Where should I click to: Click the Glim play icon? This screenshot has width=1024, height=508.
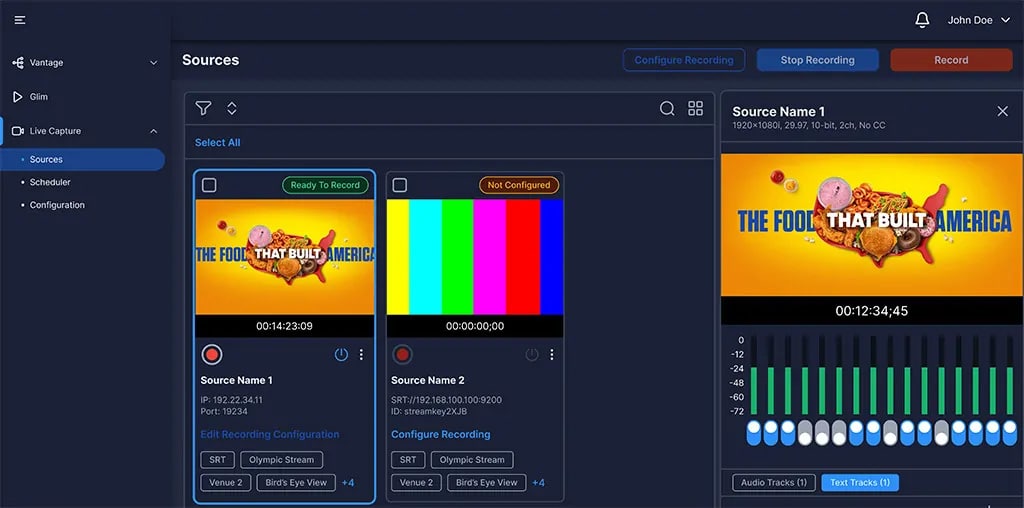(18, 97)
